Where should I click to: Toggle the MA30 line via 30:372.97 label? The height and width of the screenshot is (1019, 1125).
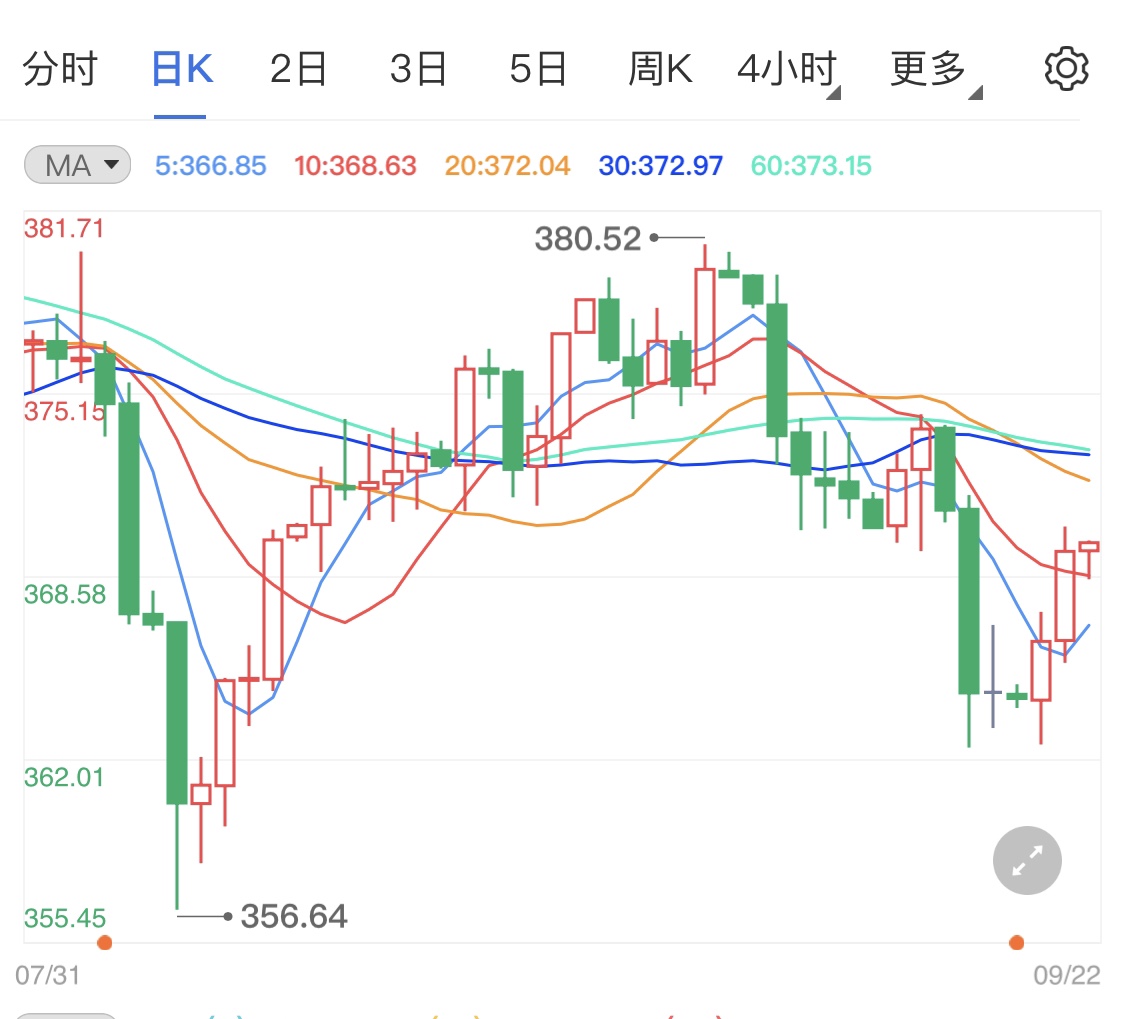tap(659, 165)
